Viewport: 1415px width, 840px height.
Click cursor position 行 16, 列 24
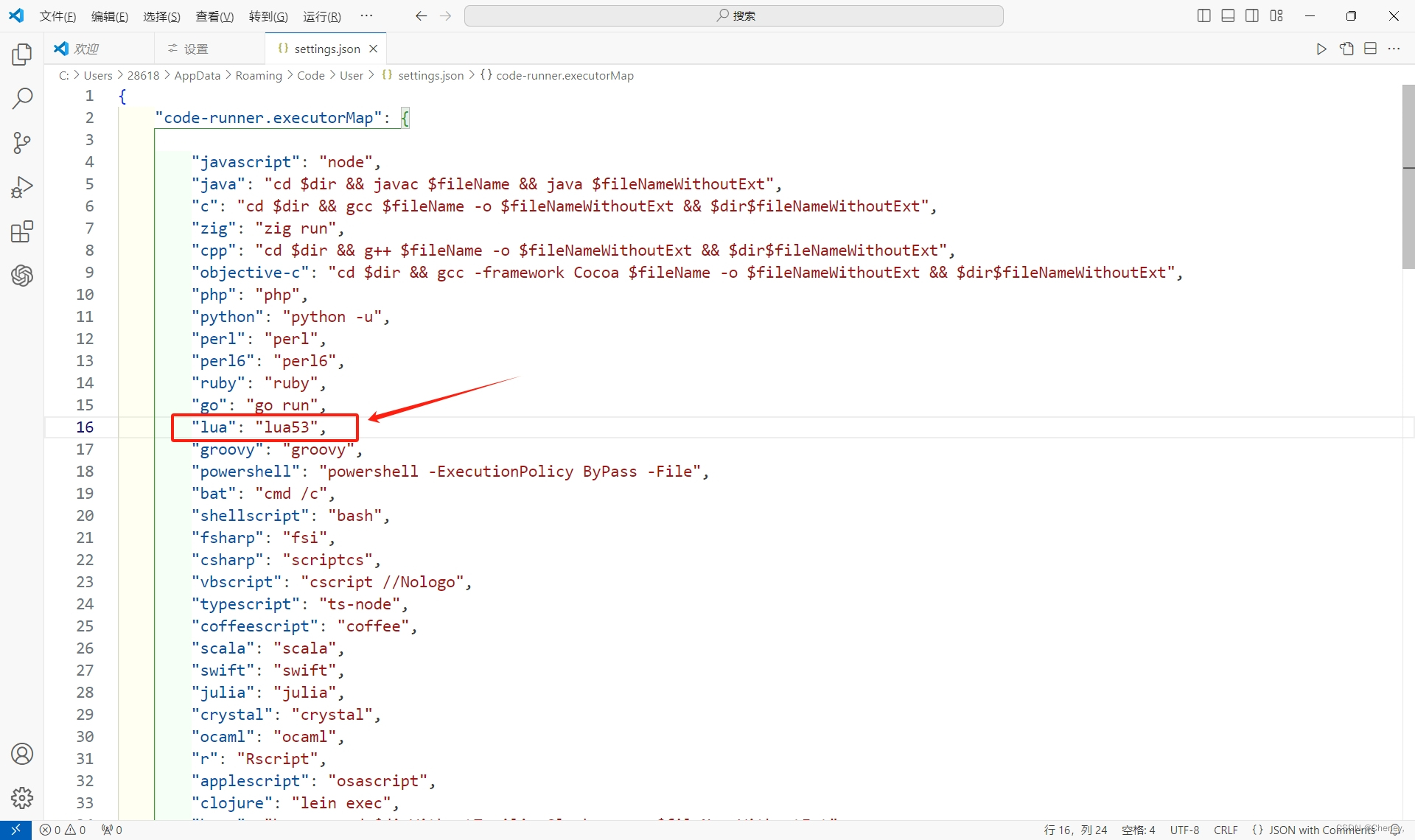[x=1075, y=830]
